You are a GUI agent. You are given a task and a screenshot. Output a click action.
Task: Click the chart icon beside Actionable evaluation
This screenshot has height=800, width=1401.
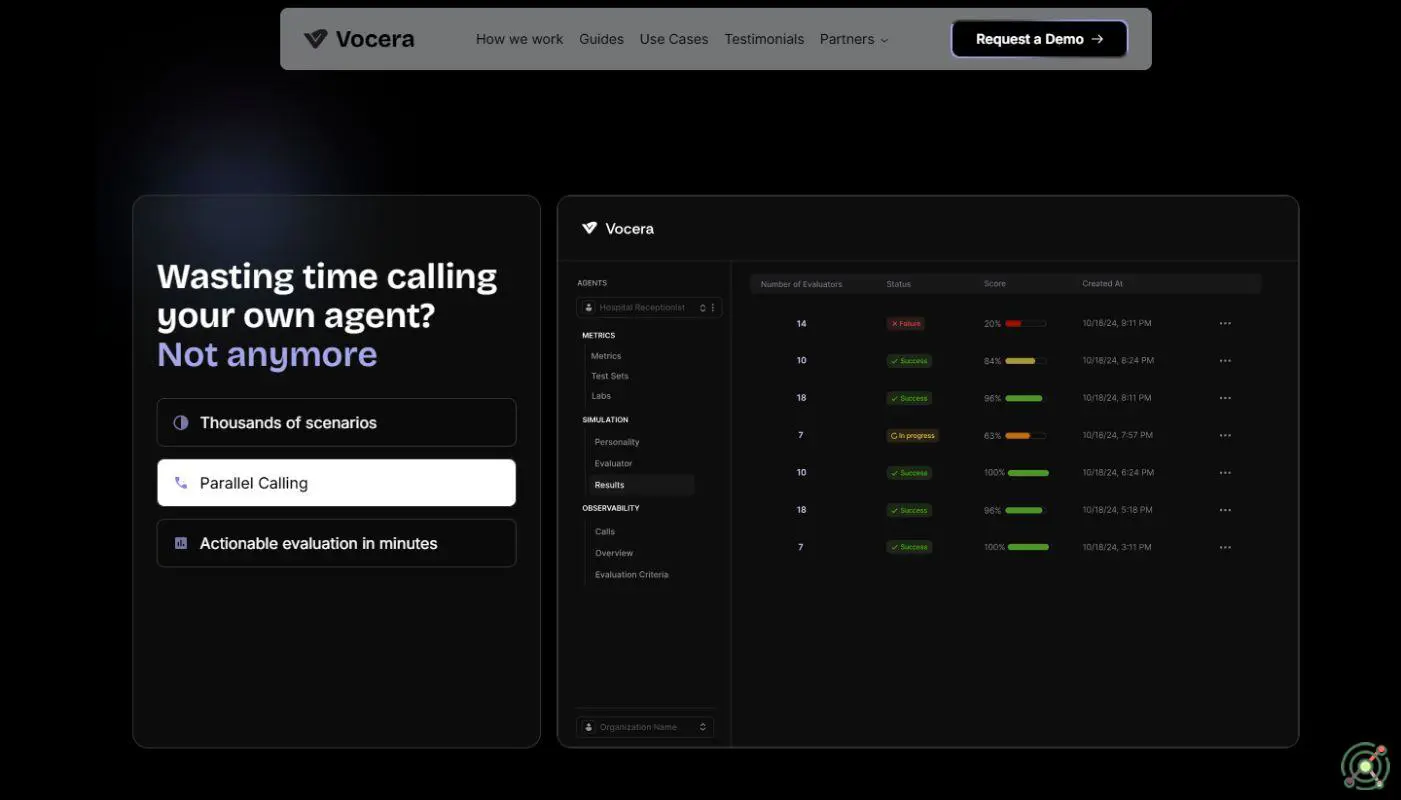click(181, 543)
